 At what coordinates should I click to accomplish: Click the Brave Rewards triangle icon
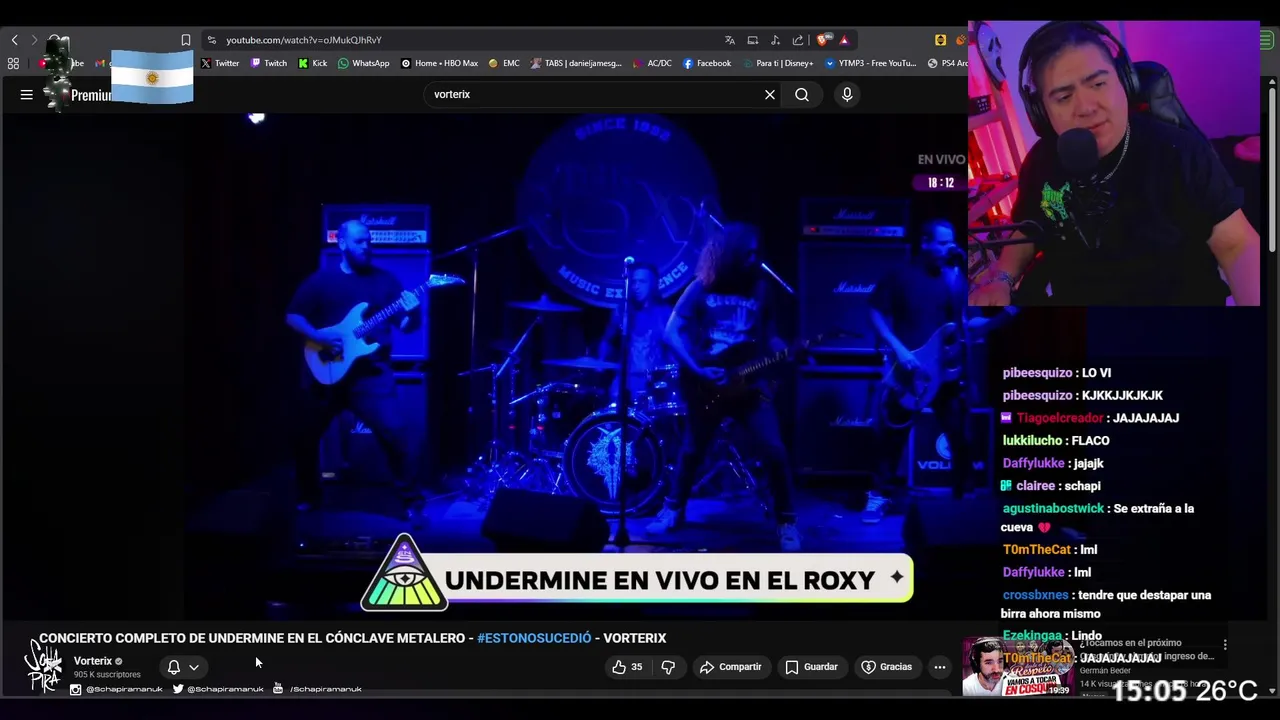tap(844, 40)
